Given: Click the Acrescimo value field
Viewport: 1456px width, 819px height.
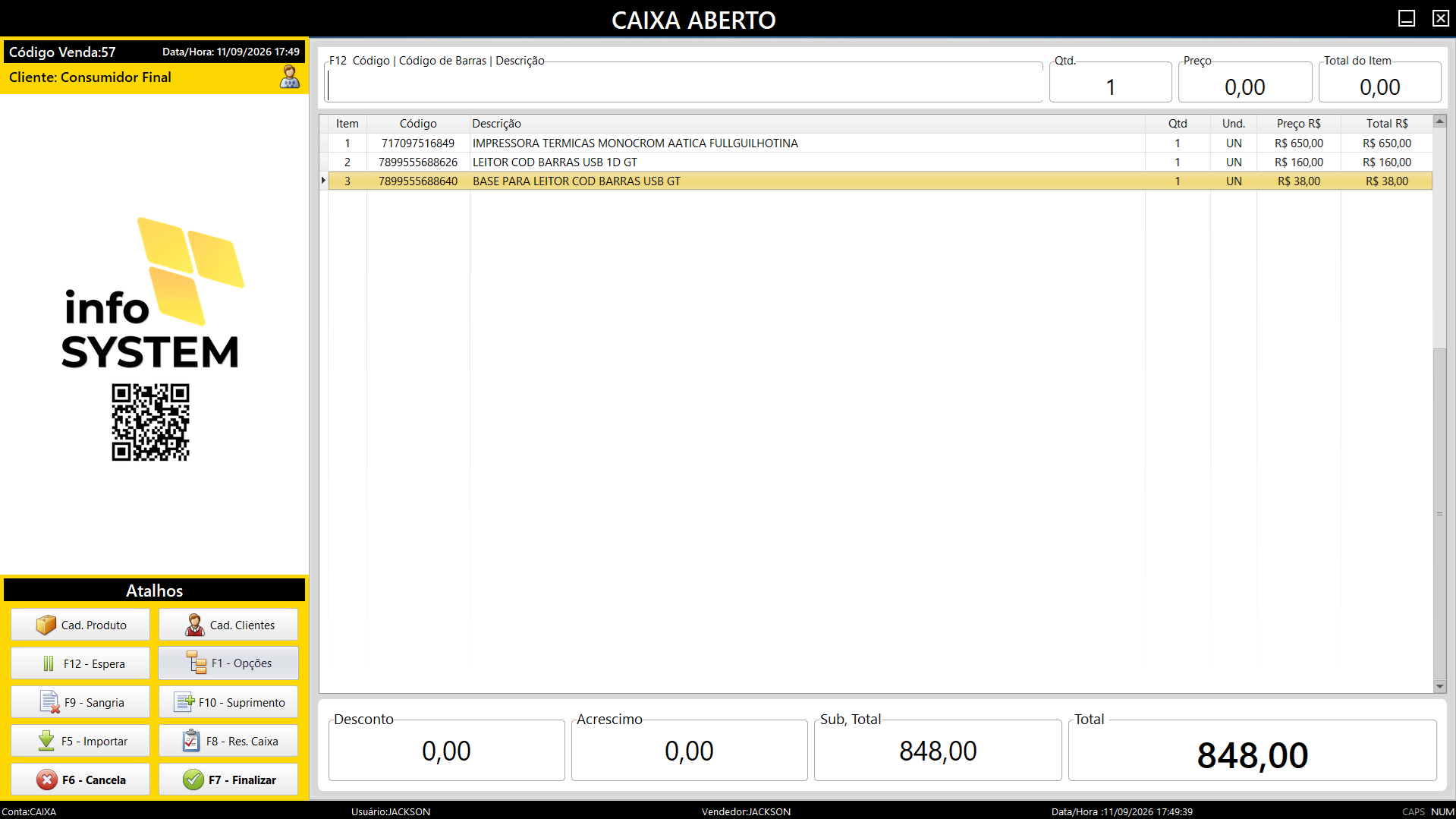Looking at the screenshot, I should (x=690, y=751).
